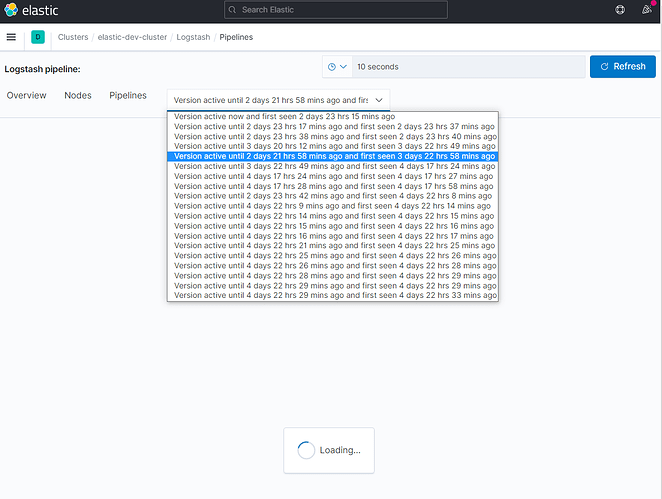This screenshot has height=499, width=662.
Task: Go to elastic-dev-cluster breadcrumb
Action: (132, 37)
